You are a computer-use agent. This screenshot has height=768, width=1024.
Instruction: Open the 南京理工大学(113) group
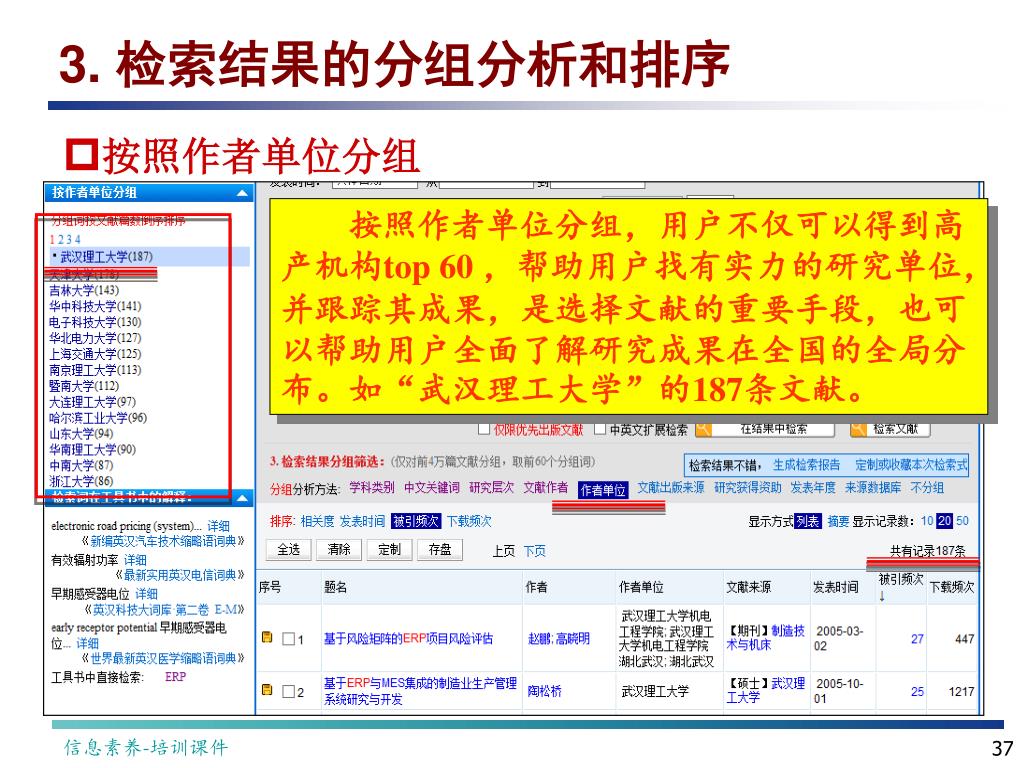[x=95, y=370]
